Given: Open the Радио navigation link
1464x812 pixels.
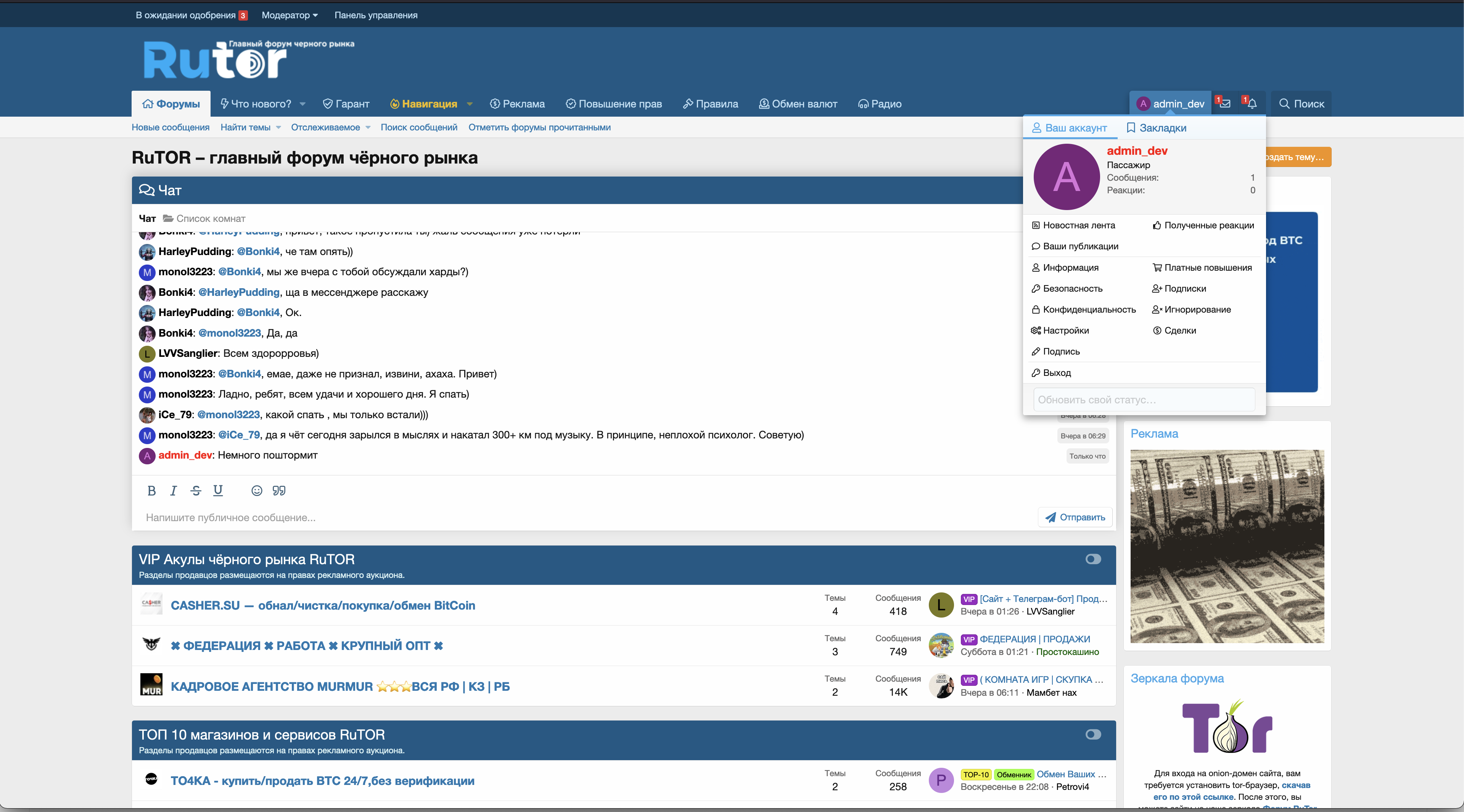Looking at the screenshot, I should (879, 104).
